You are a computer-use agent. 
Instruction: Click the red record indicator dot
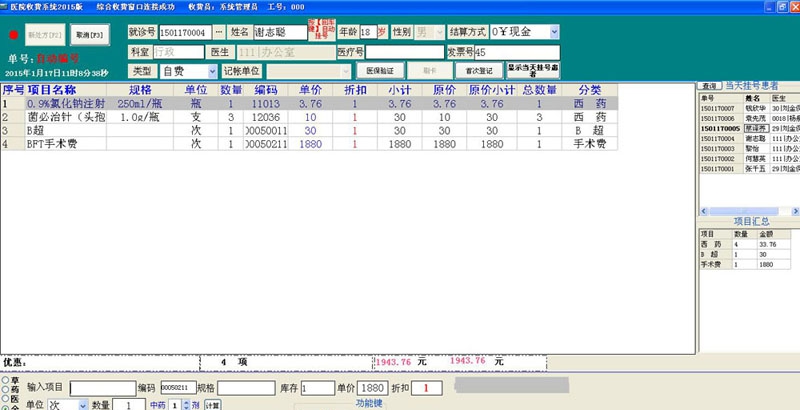click(14, 33)
